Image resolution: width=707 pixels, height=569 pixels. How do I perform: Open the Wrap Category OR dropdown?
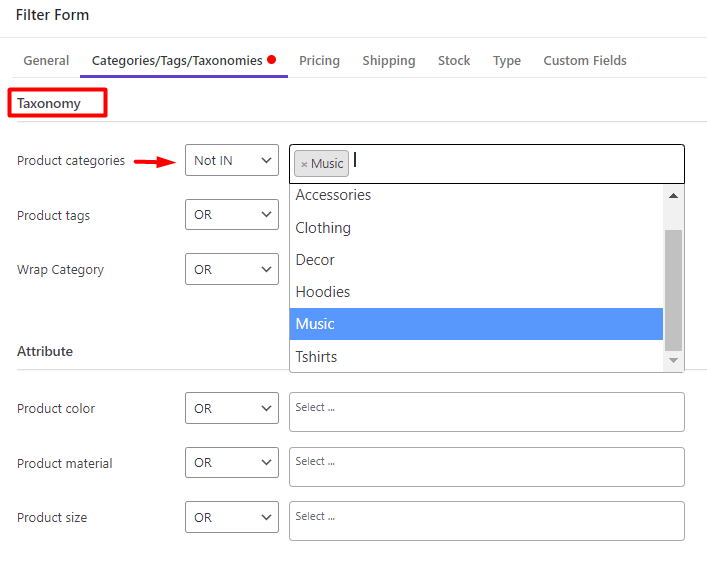232,269
